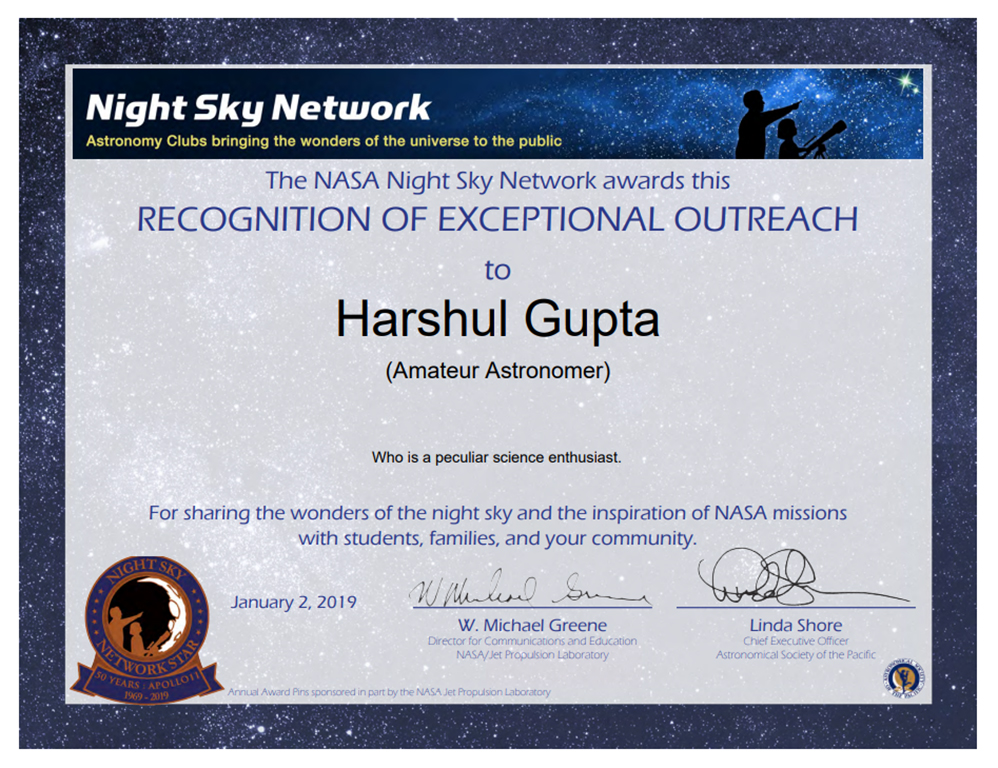Click 'Astronomical Society of the Pacific' text
Screen dimensions: 998x768
(x=796, y=655)
